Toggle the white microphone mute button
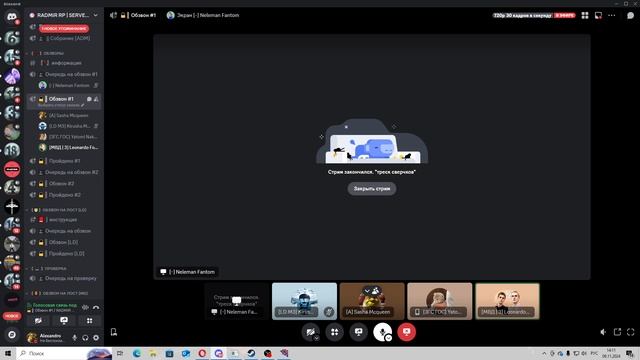 (382, 332)
